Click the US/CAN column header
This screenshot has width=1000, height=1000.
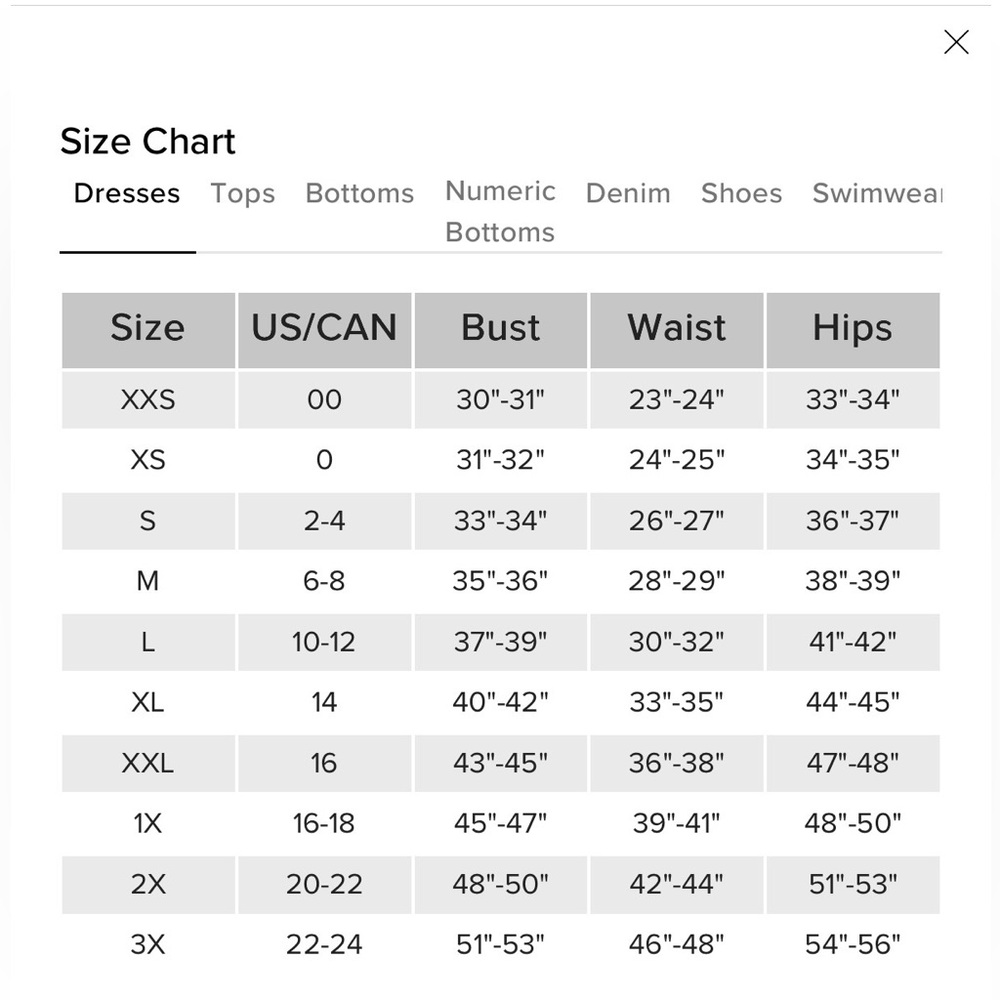click(324, 330)
